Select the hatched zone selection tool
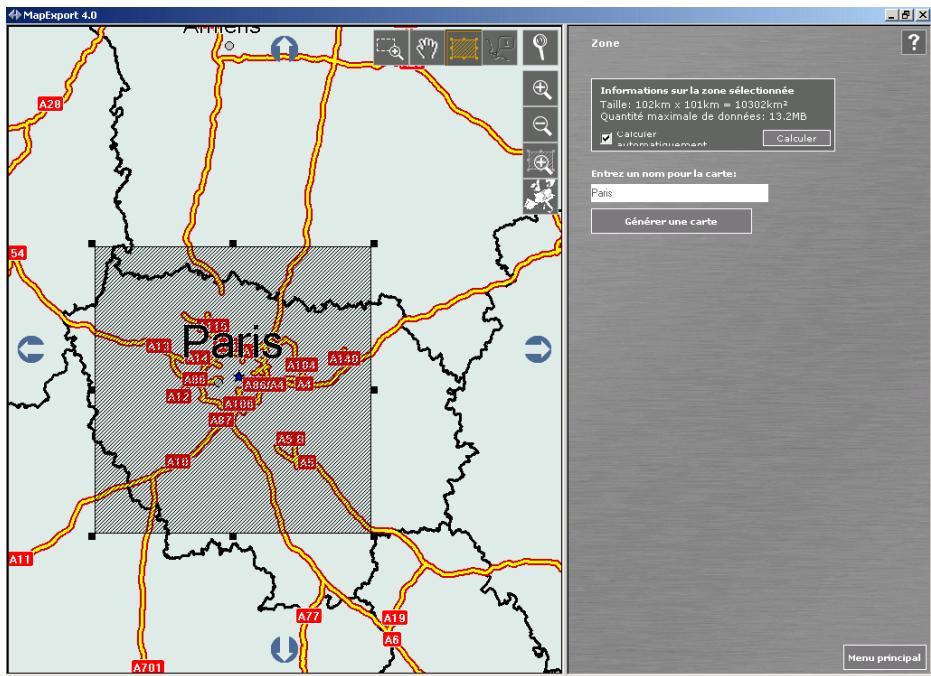The height and width of the screenshot is (676, 931). [x=464, y=47]
